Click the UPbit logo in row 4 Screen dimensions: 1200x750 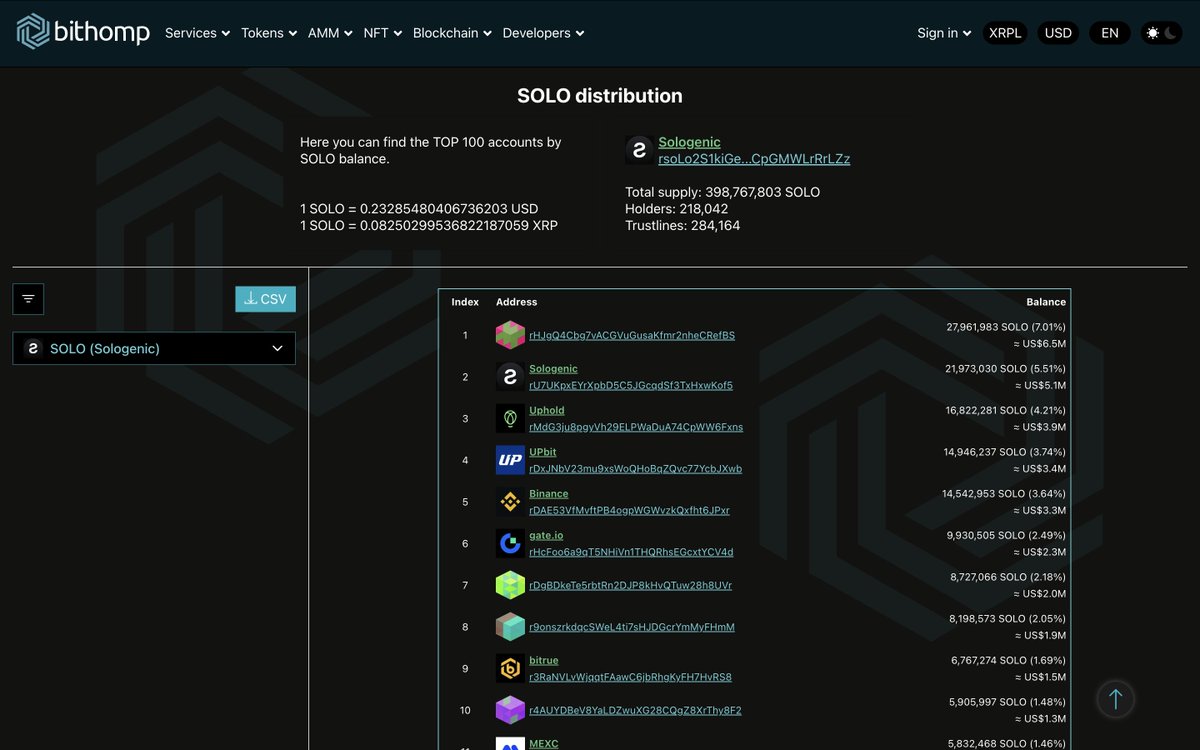pyautogui.click(x=510, y=460)
